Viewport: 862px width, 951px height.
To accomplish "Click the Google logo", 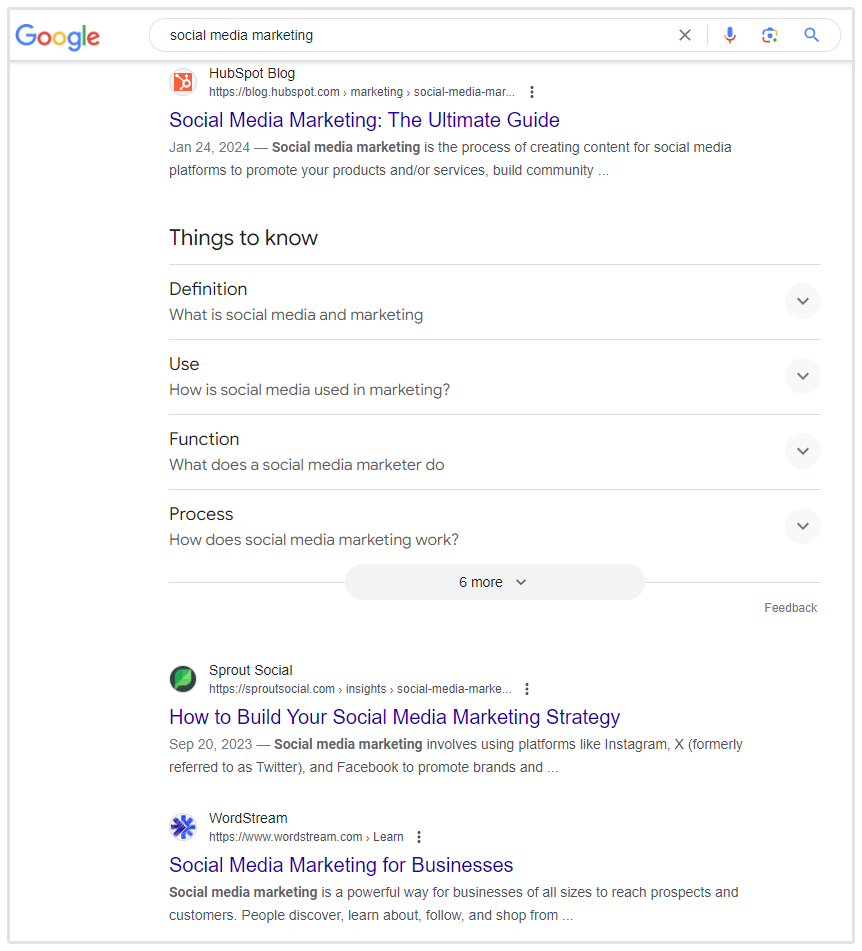I will (57, 37).
